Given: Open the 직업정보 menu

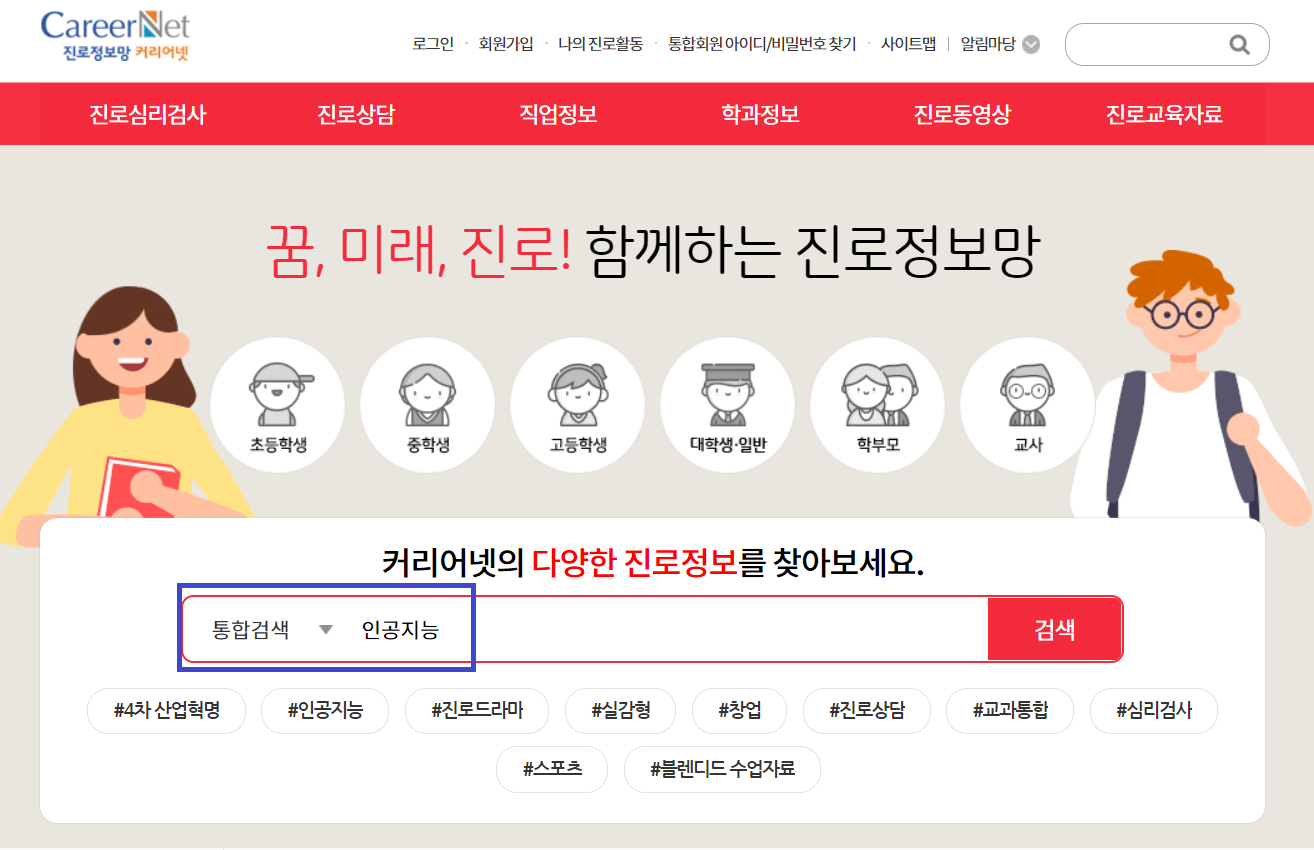Looking at the screenshot, I should click(557, 114).
